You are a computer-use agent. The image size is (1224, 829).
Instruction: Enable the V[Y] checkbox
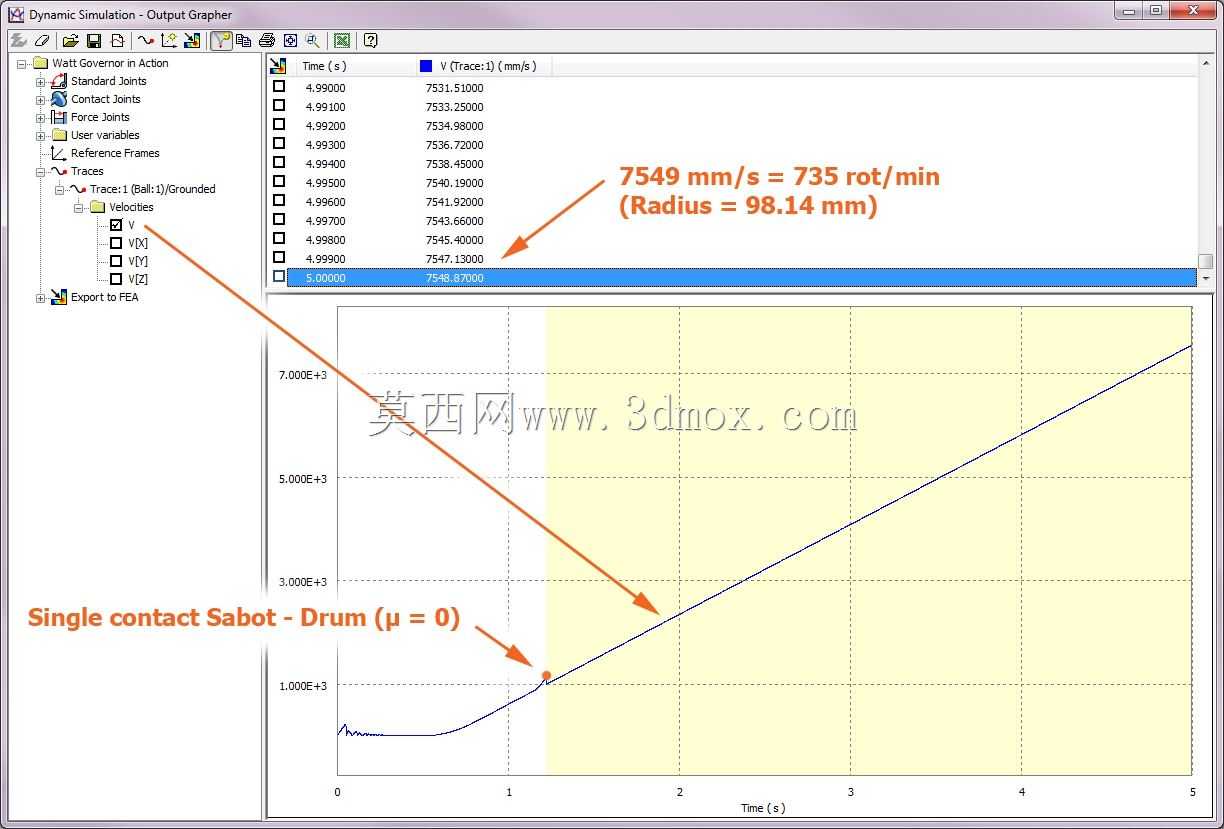coord(116,261)
